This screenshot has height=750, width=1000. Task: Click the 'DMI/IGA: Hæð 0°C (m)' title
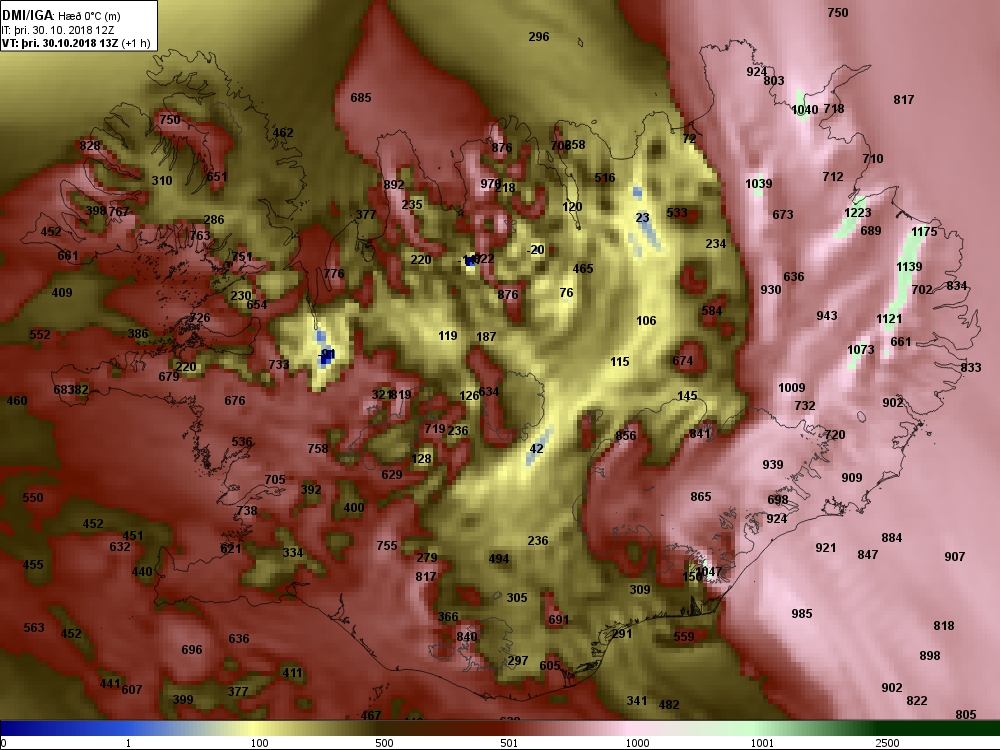(x=61, y=15)
